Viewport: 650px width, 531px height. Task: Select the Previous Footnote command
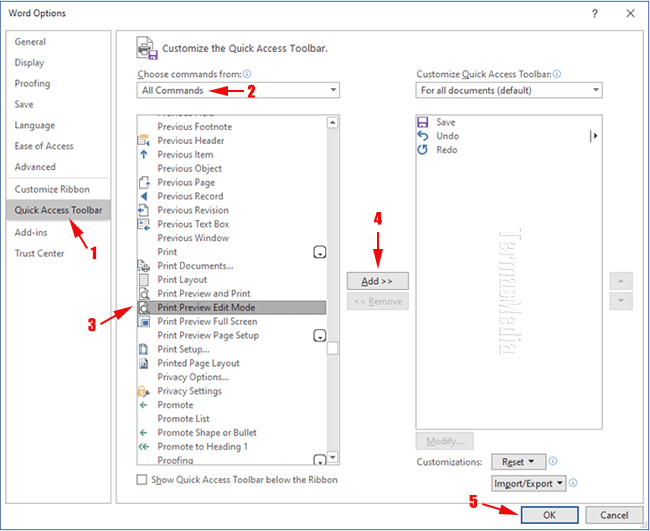232,127
